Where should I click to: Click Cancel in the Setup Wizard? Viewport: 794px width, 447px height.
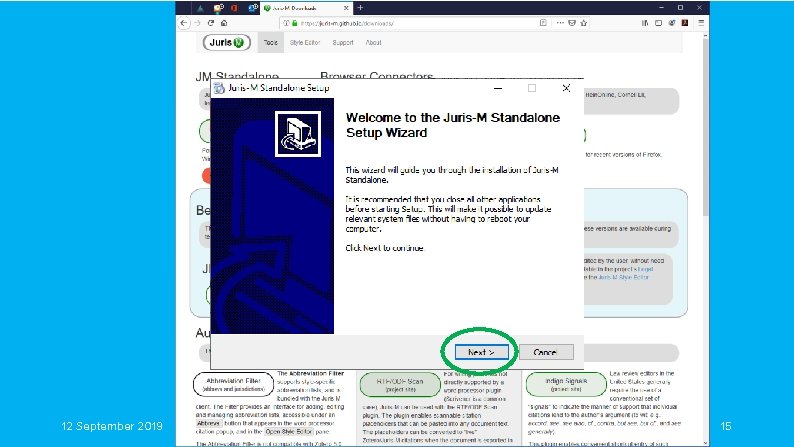(x=546, y=352)
